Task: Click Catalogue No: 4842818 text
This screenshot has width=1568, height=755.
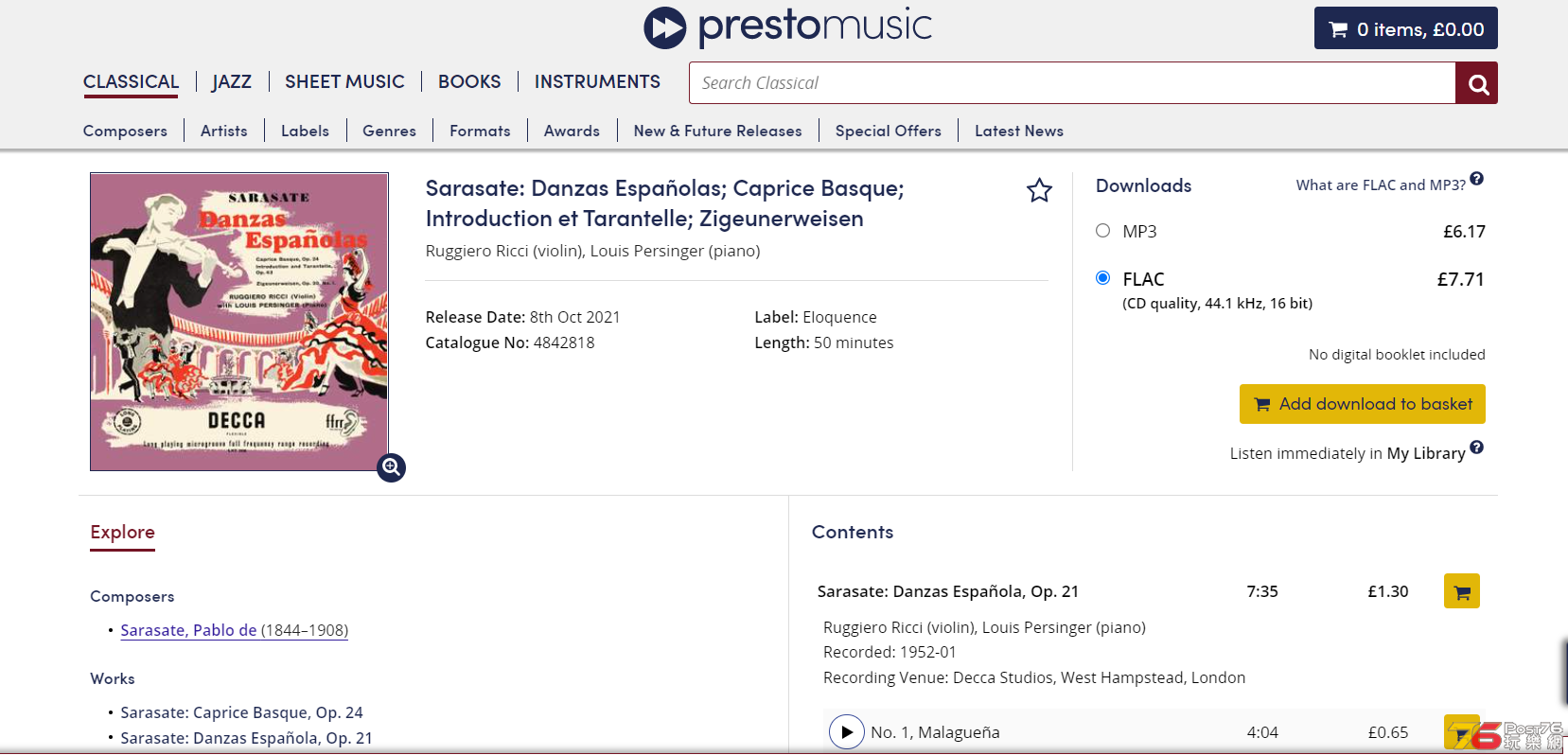Action: pyautogui.click(x=510, y=342)
